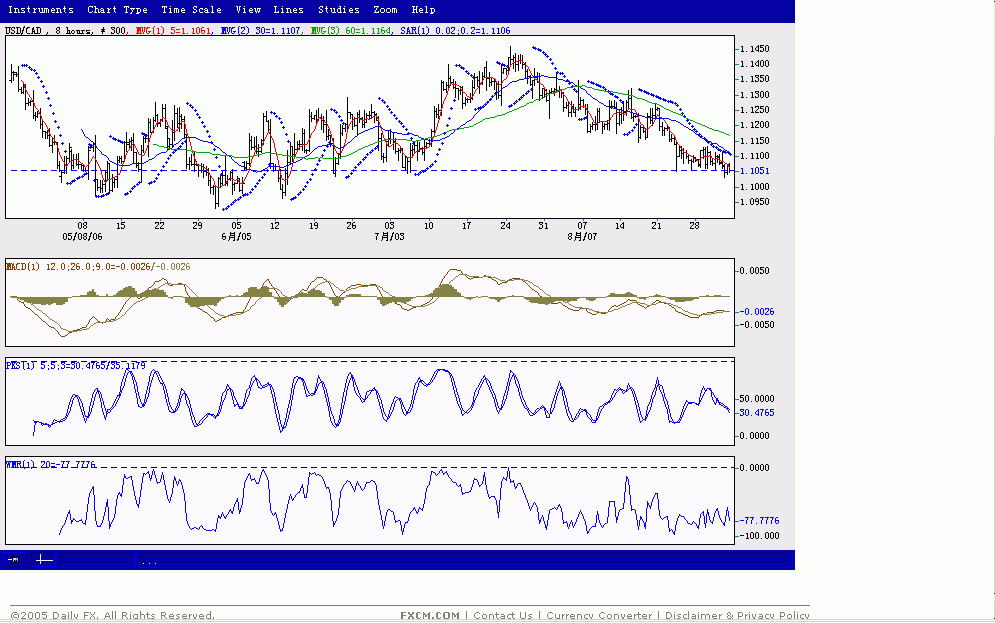Open the View menu

248,10
